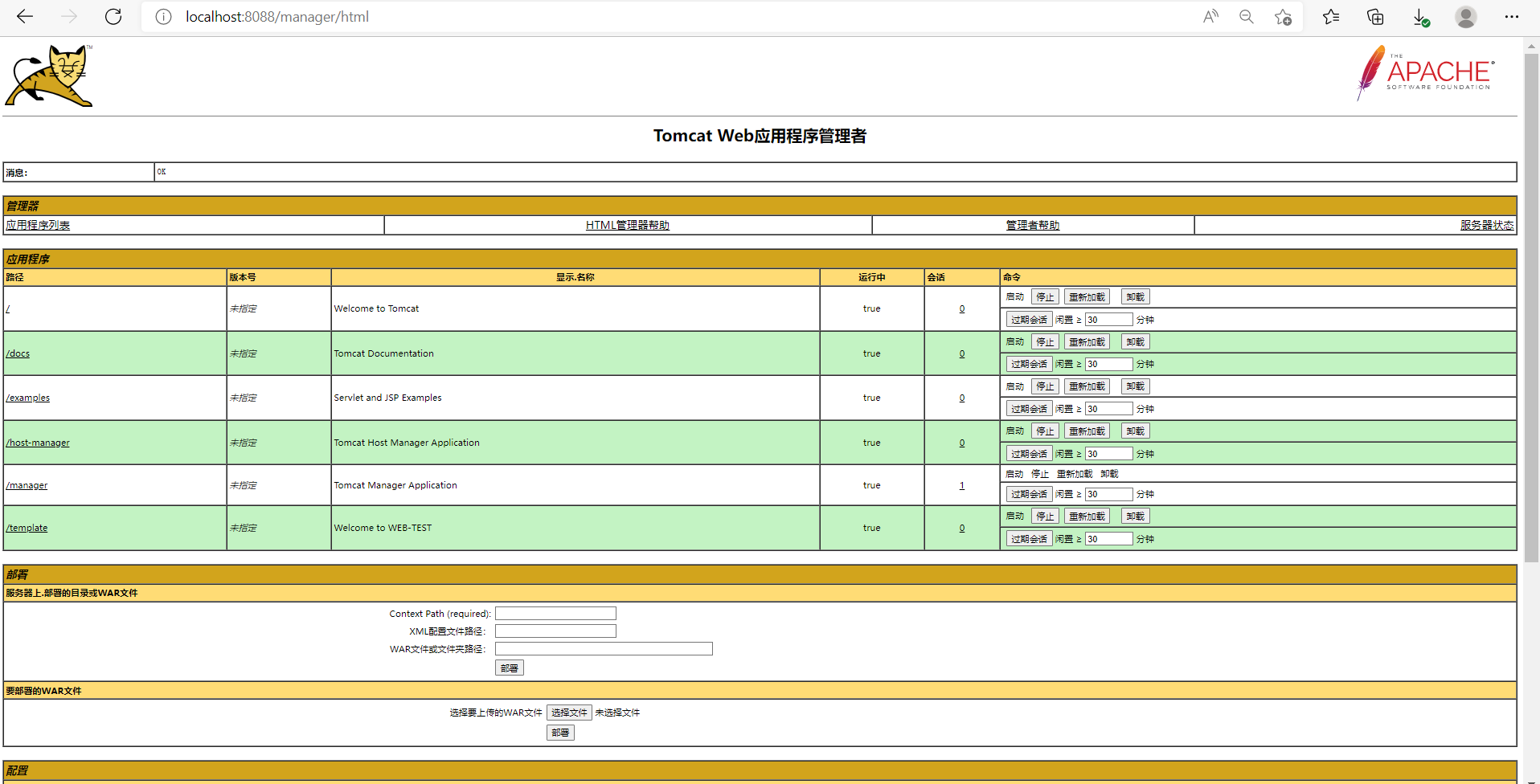Expire sessions for the /template app
Image resolution: width=1540 pixels, height=784 pixels.
(x=1029, y=539)
